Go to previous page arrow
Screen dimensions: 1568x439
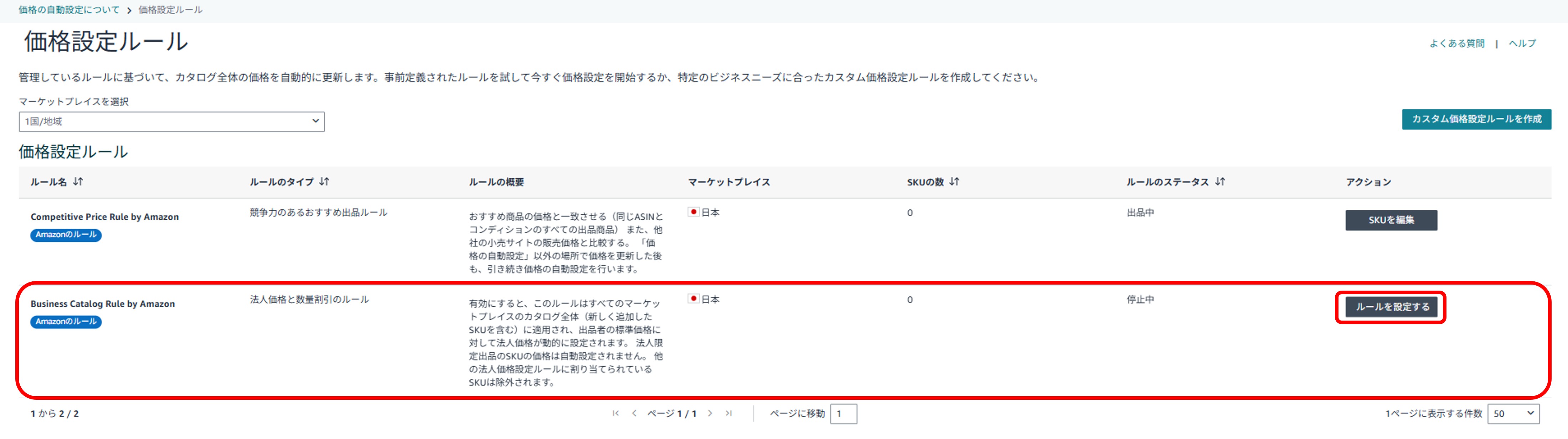634,413
